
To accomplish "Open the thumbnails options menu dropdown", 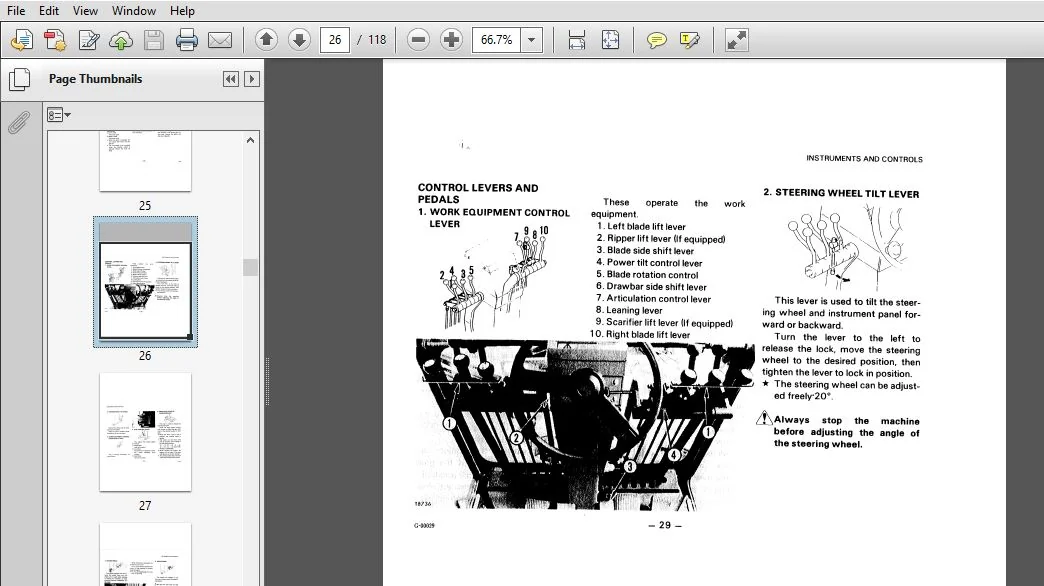I will (59, 115).
